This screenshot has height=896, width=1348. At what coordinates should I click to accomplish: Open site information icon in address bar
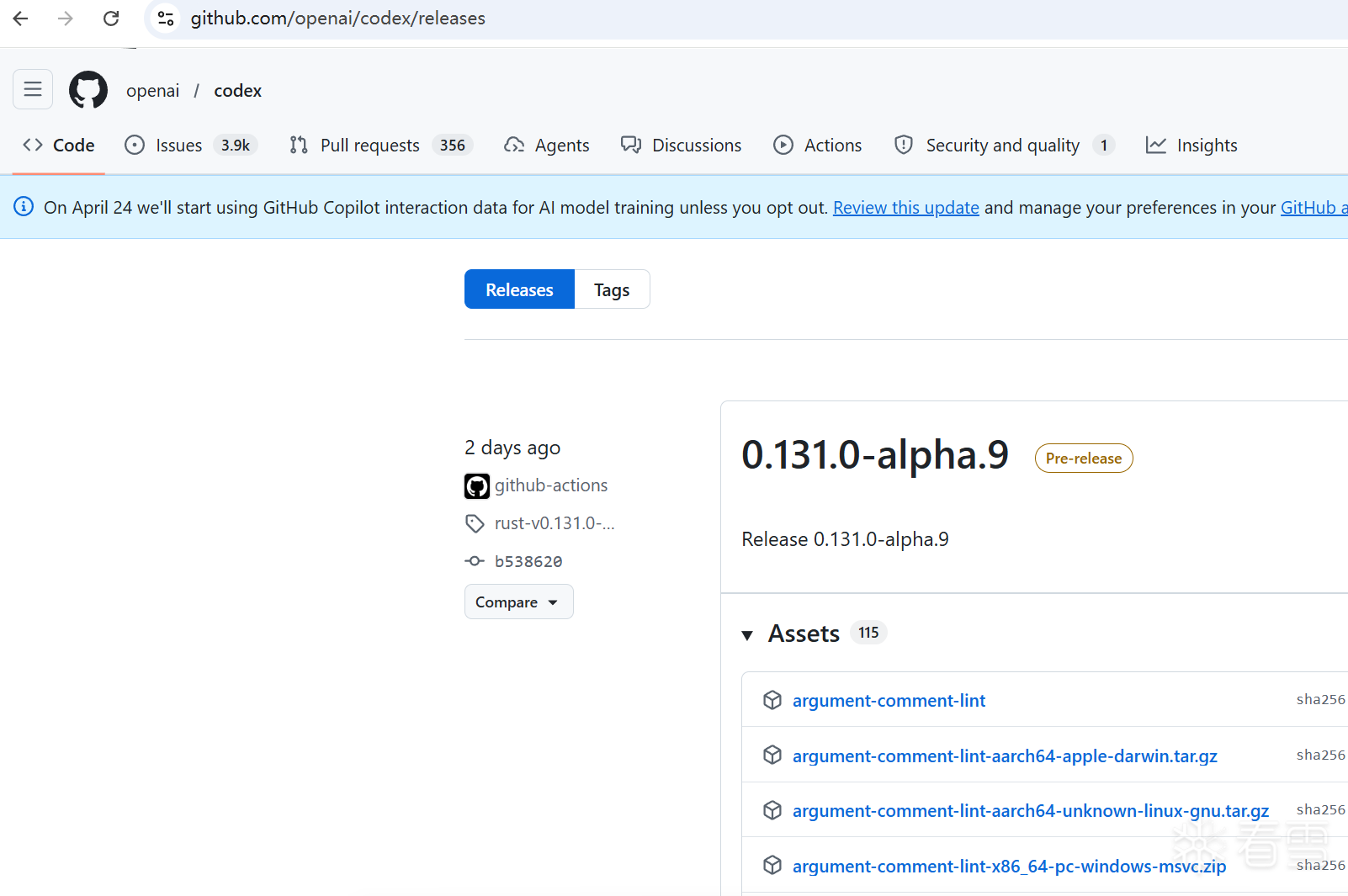166,19
